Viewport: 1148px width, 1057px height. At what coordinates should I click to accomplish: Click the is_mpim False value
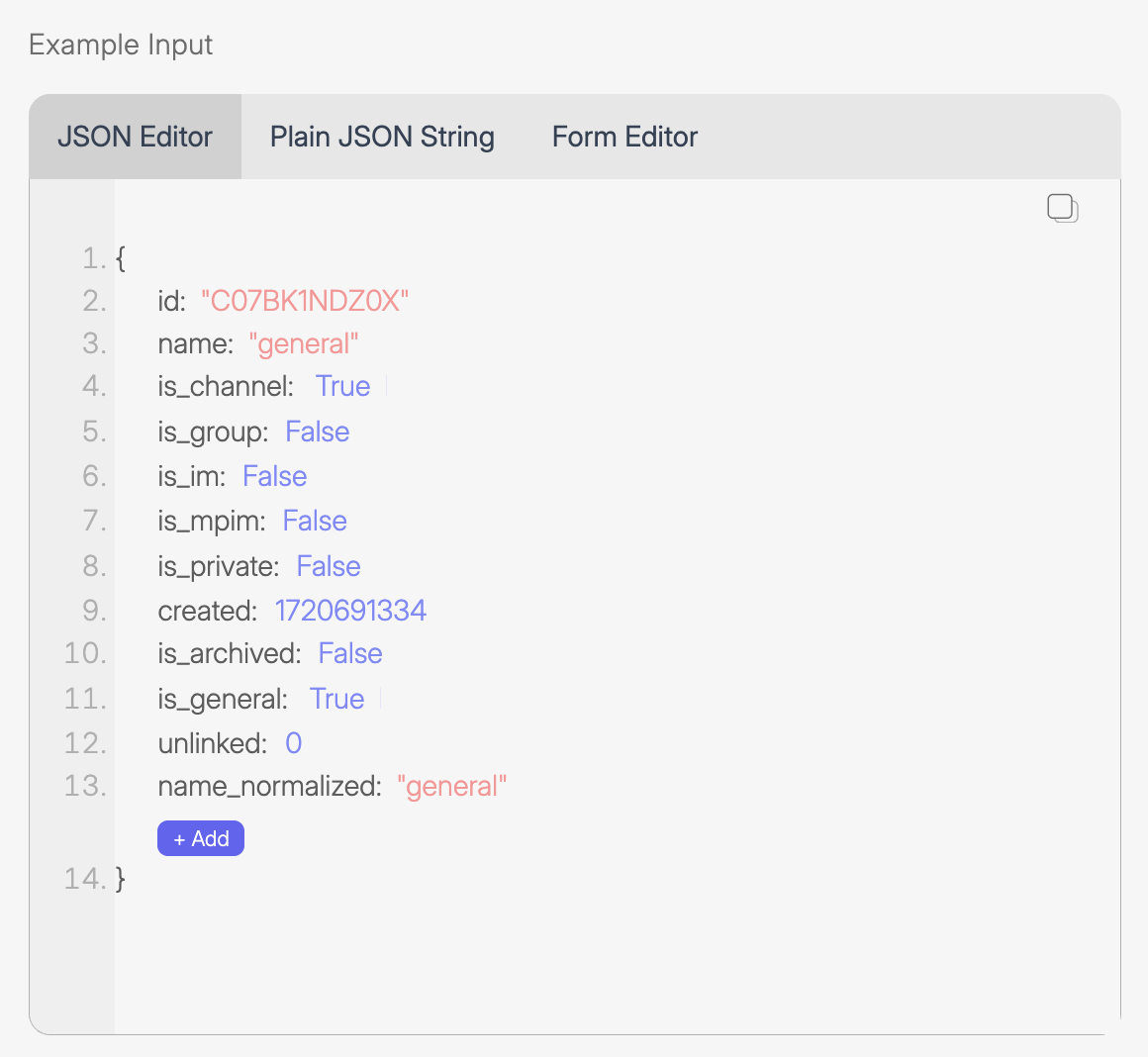pos(315,521)
